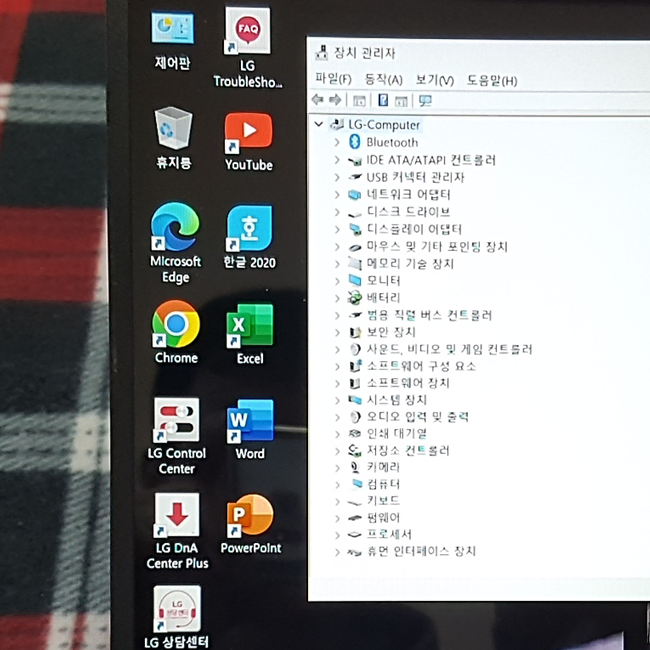Open 한글 2020 desktop shortcut
The height and width of the screenshot is (650, 650).
point(250,236)
